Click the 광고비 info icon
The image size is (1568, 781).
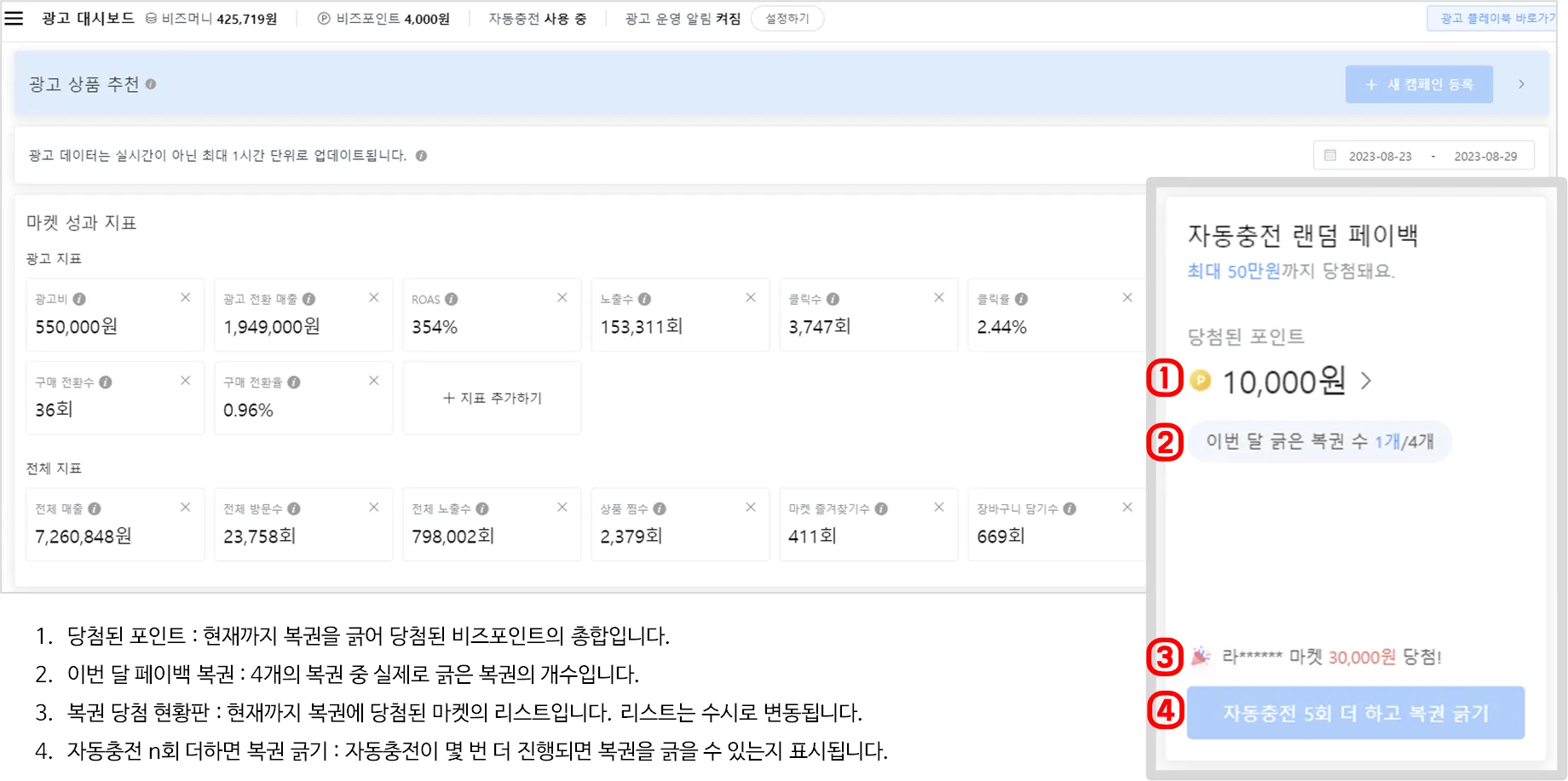click(x=79, y=299)
